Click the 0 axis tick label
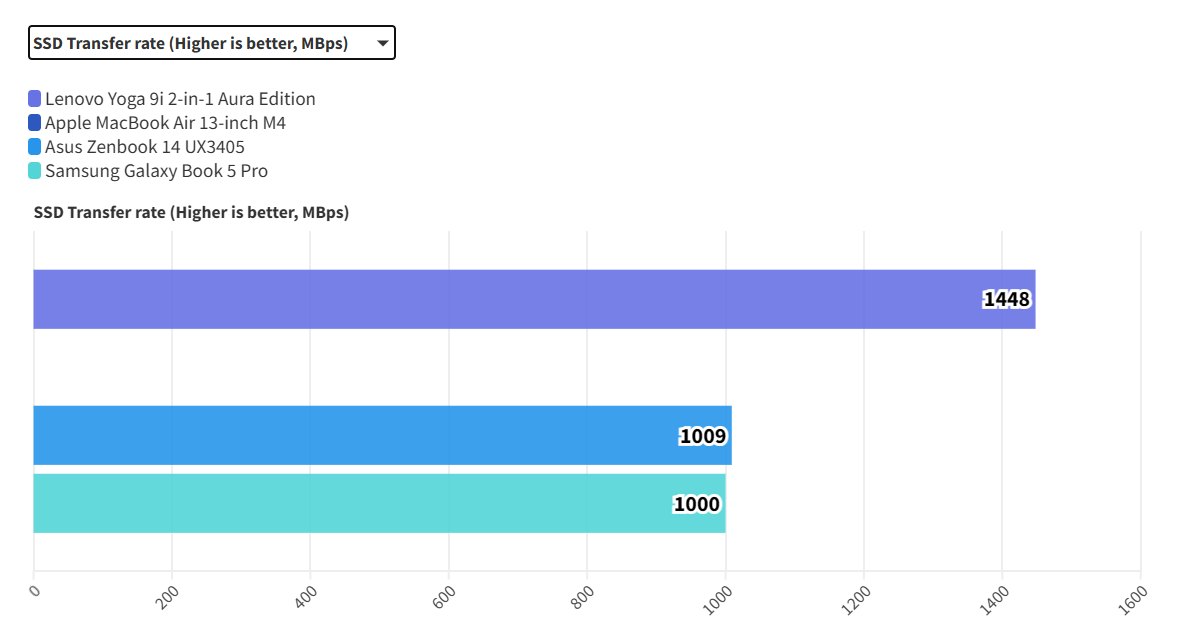The width and height of the screenshot is (1177, 631). click(34, 591)
